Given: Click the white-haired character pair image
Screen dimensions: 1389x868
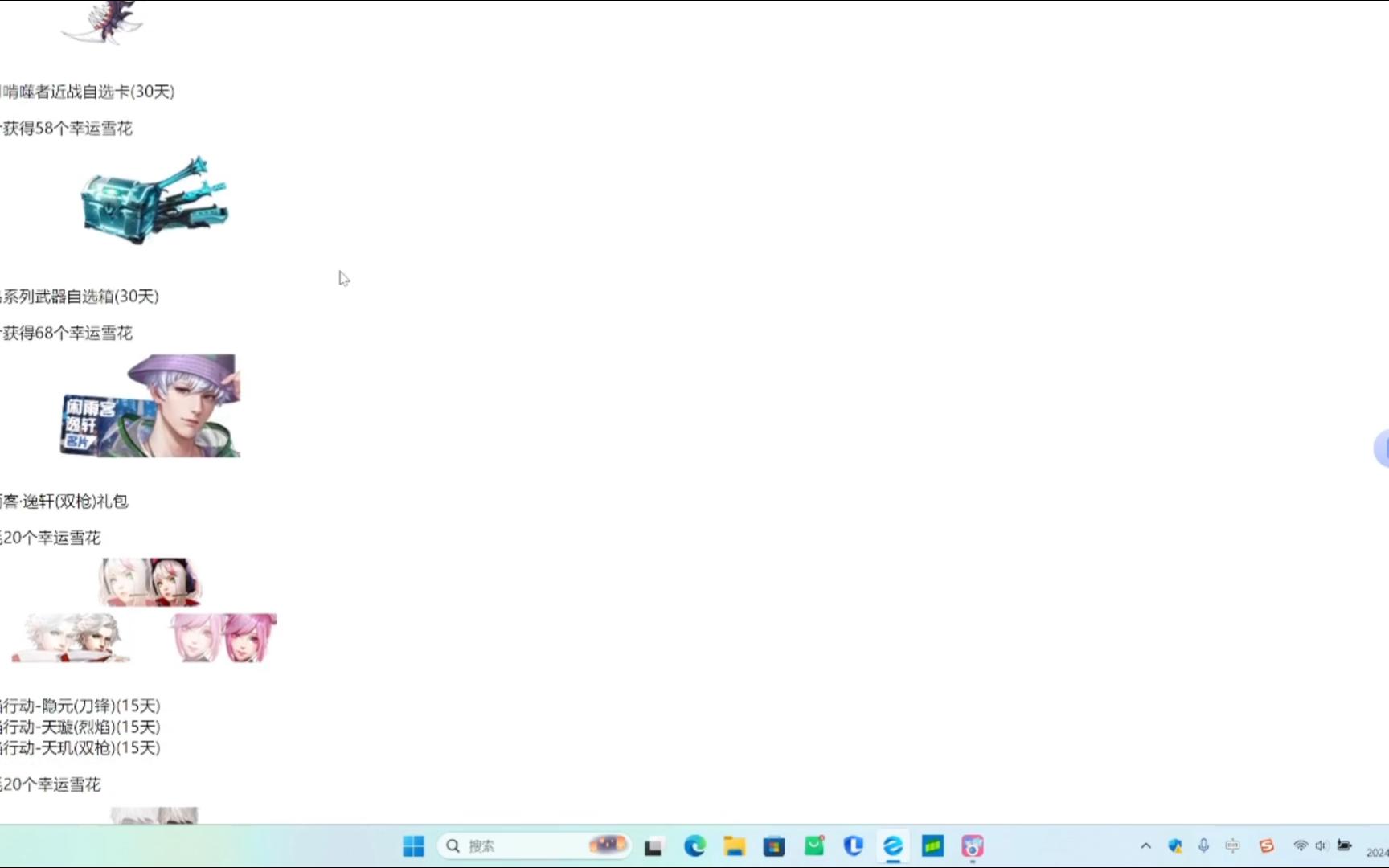Looking at the screenshot, I should point(71,637).
